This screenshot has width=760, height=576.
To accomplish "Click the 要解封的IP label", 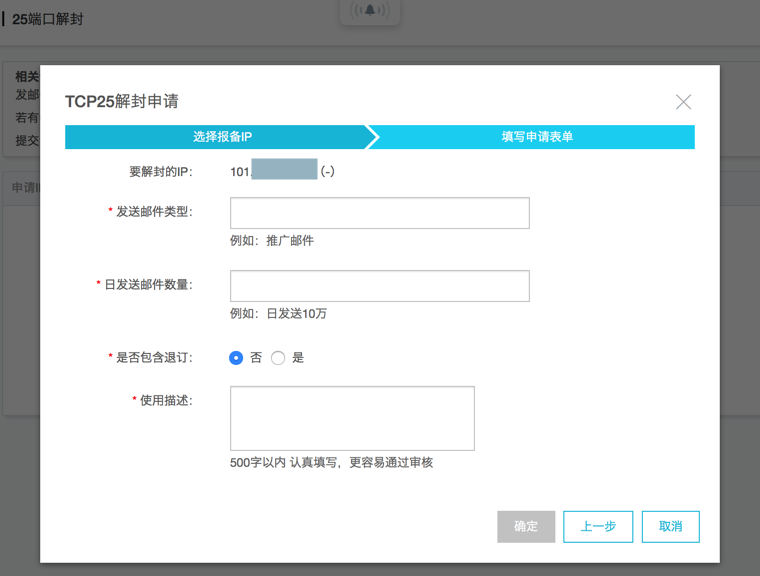I will [x=160, y=171].
